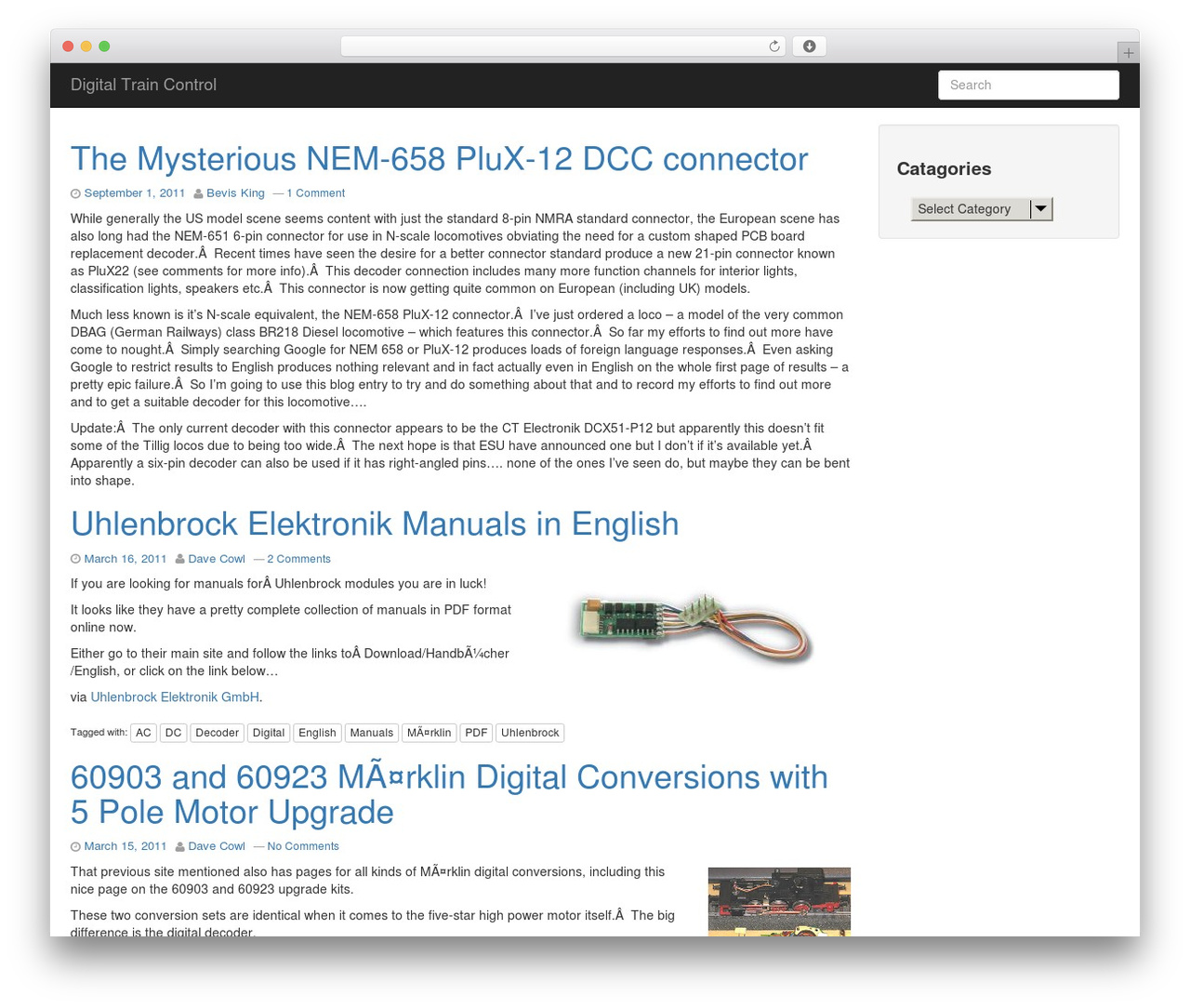Open the March 16, 2011 date link
1190x1008 pixels.
126,559
